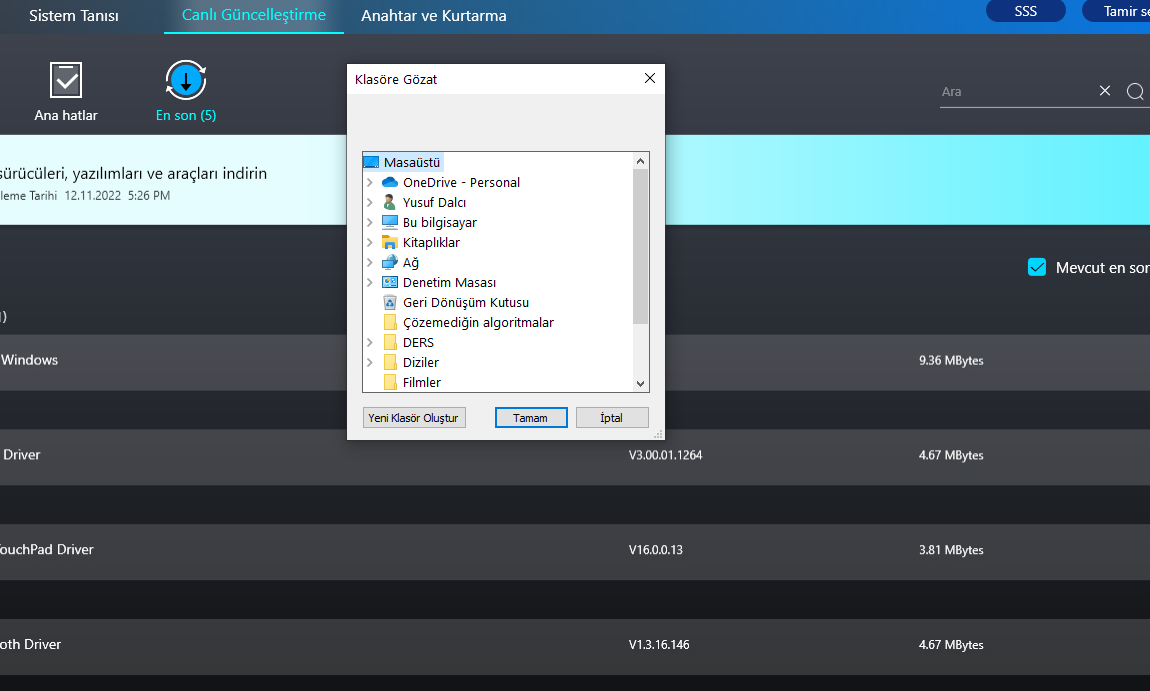Click the Masaüstü desktop icon

[371, 162]
